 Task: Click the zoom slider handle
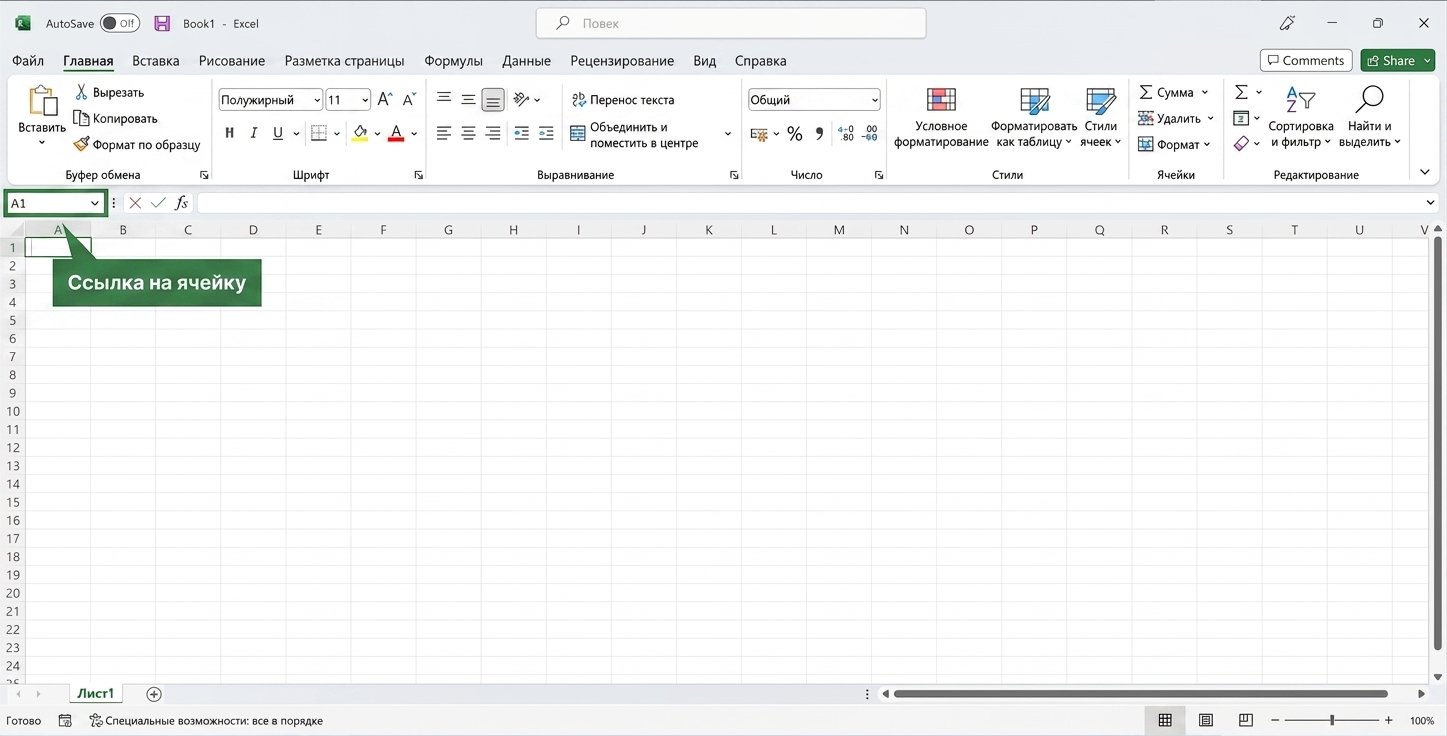click(x=1332, y=720)
